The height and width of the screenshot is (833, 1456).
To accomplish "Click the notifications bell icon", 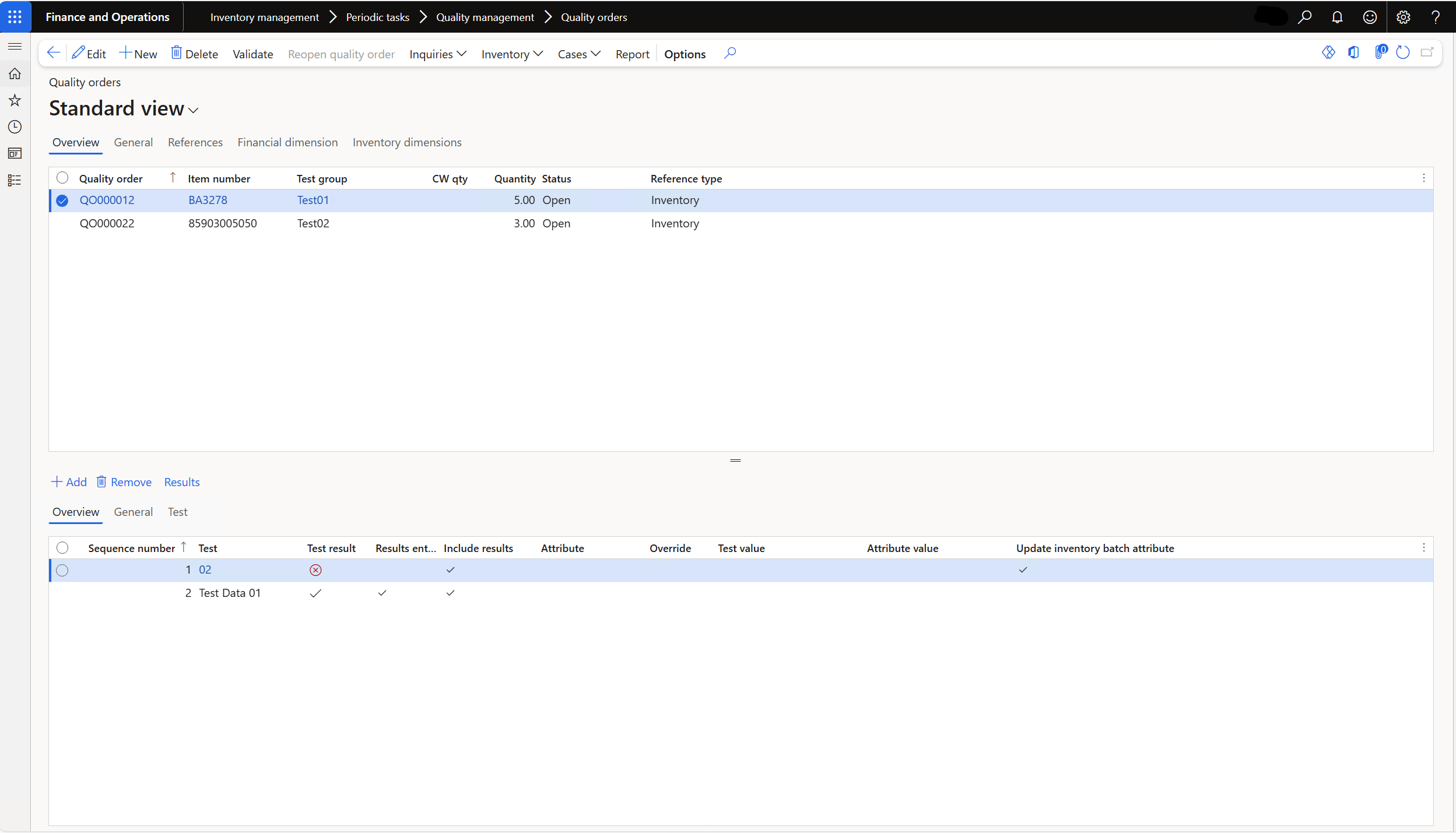I will 1337,17.
